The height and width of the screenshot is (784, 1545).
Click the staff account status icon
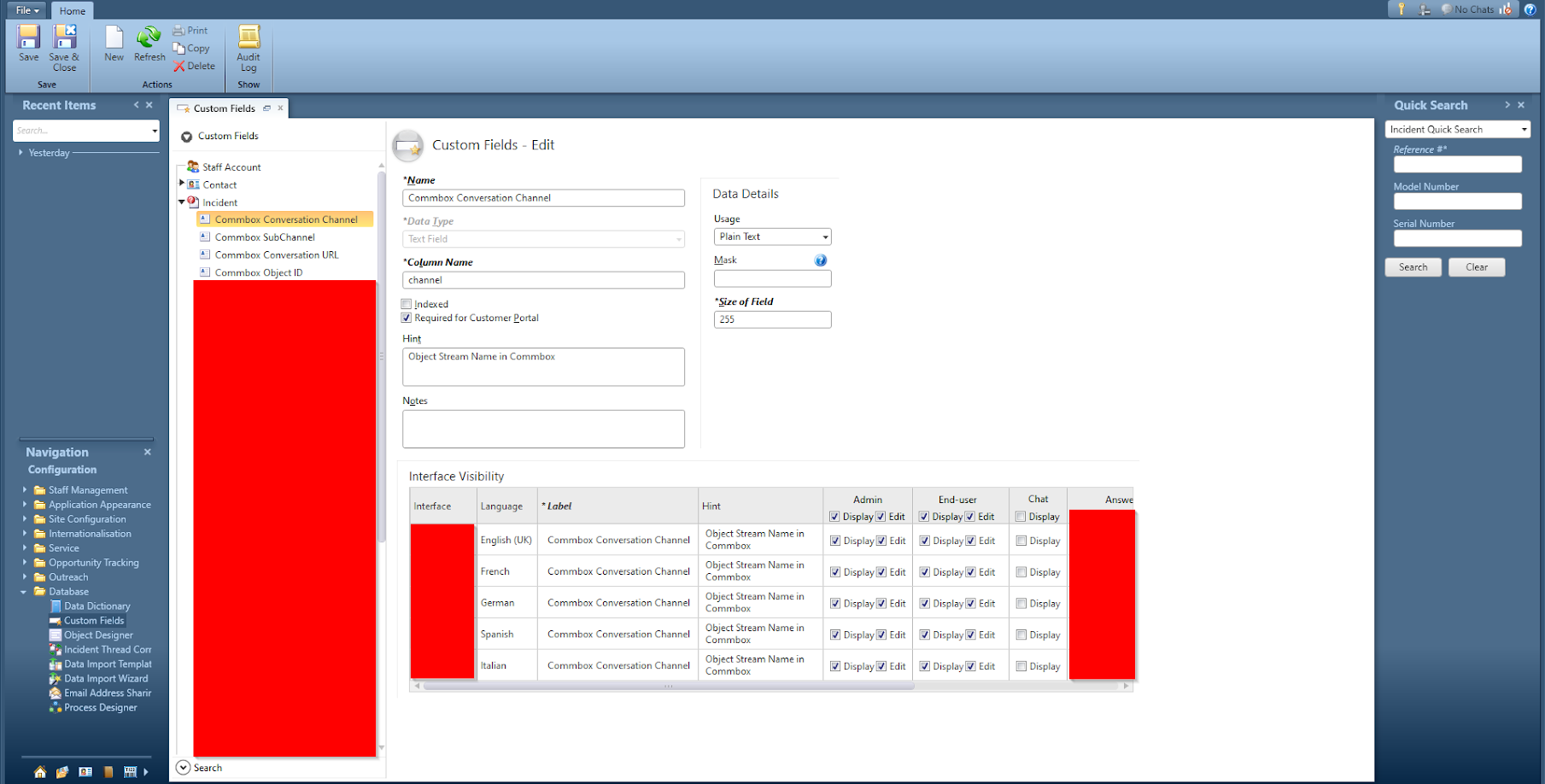coord(1425,9)
